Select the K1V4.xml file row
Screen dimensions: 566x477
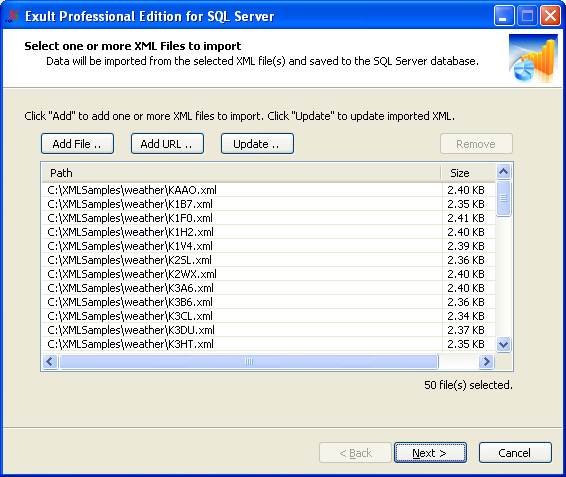click(269, 246)
